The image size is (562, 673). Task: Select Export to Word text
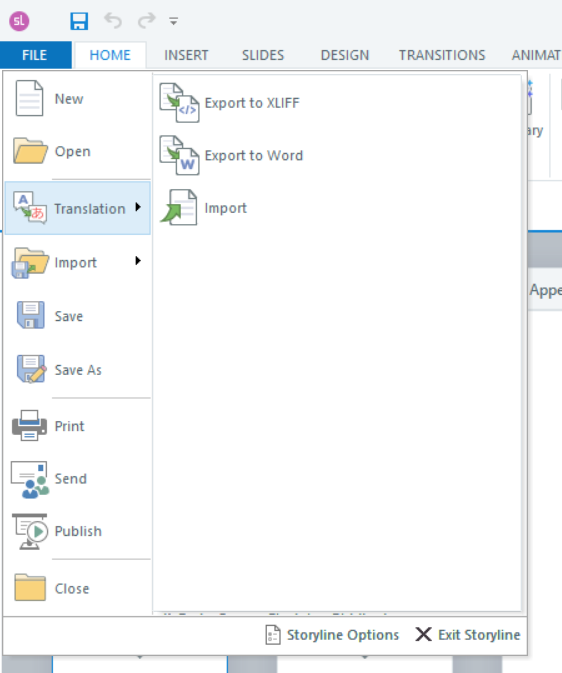254,155
